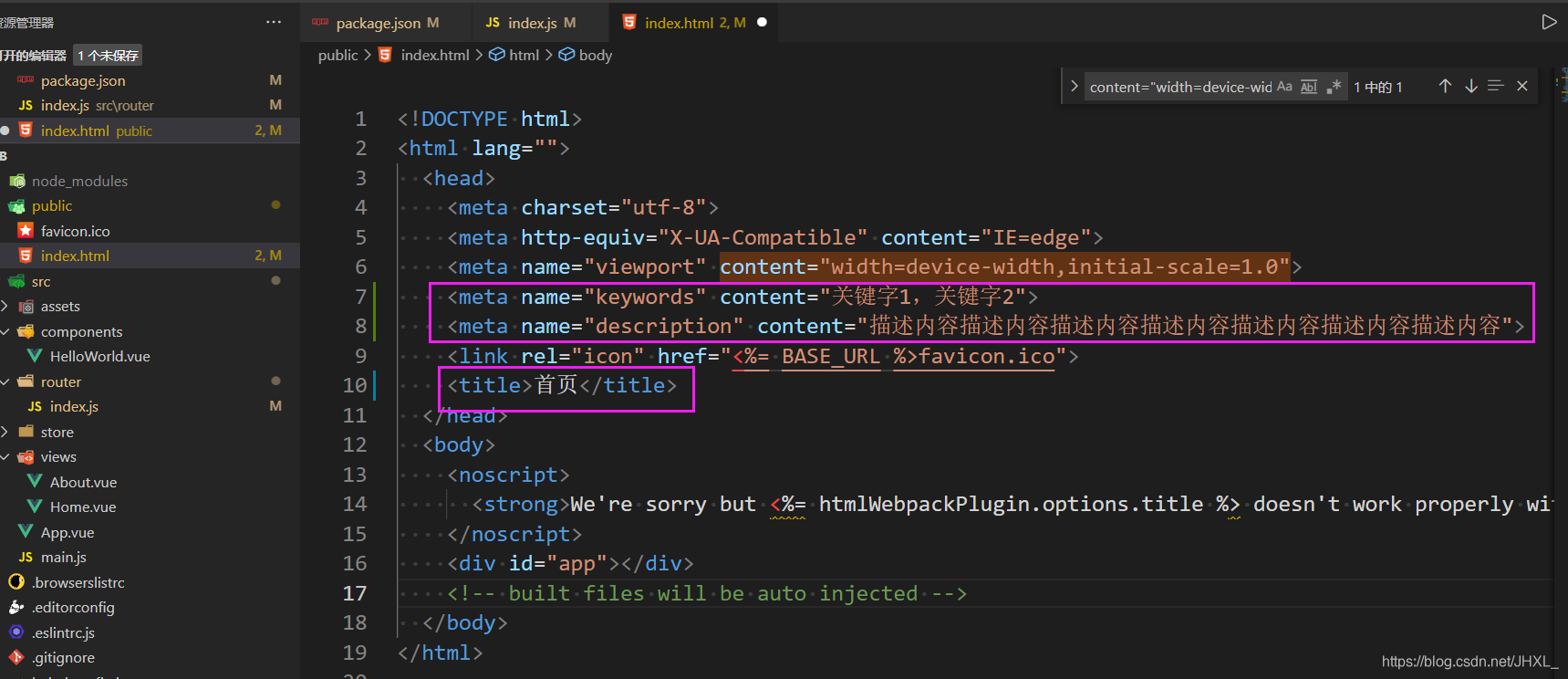Click line number 17 in the gutter
1568x679 pixels.
click(355, 593)
